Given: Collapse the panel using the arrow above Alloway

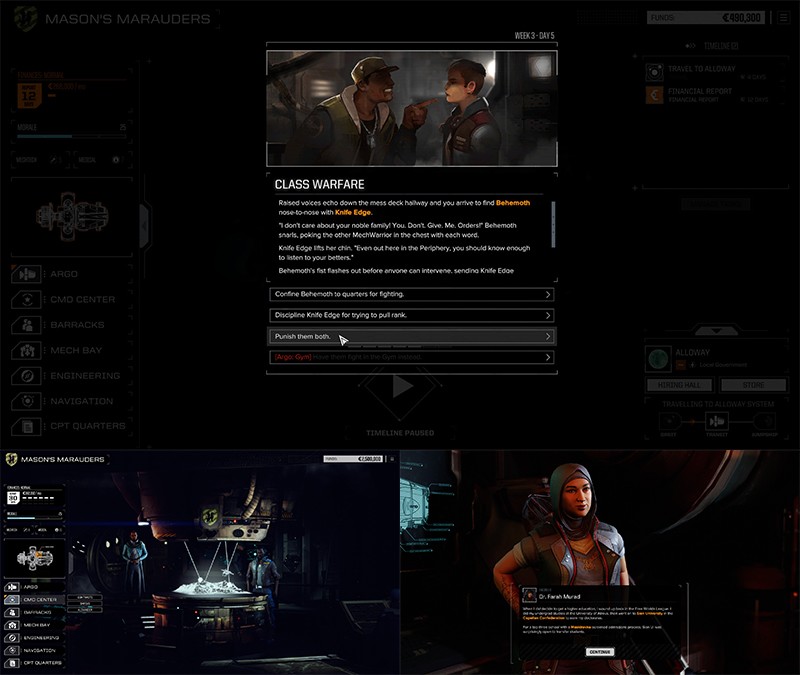Looking at the screenshot, I should [x=716, y=329].
